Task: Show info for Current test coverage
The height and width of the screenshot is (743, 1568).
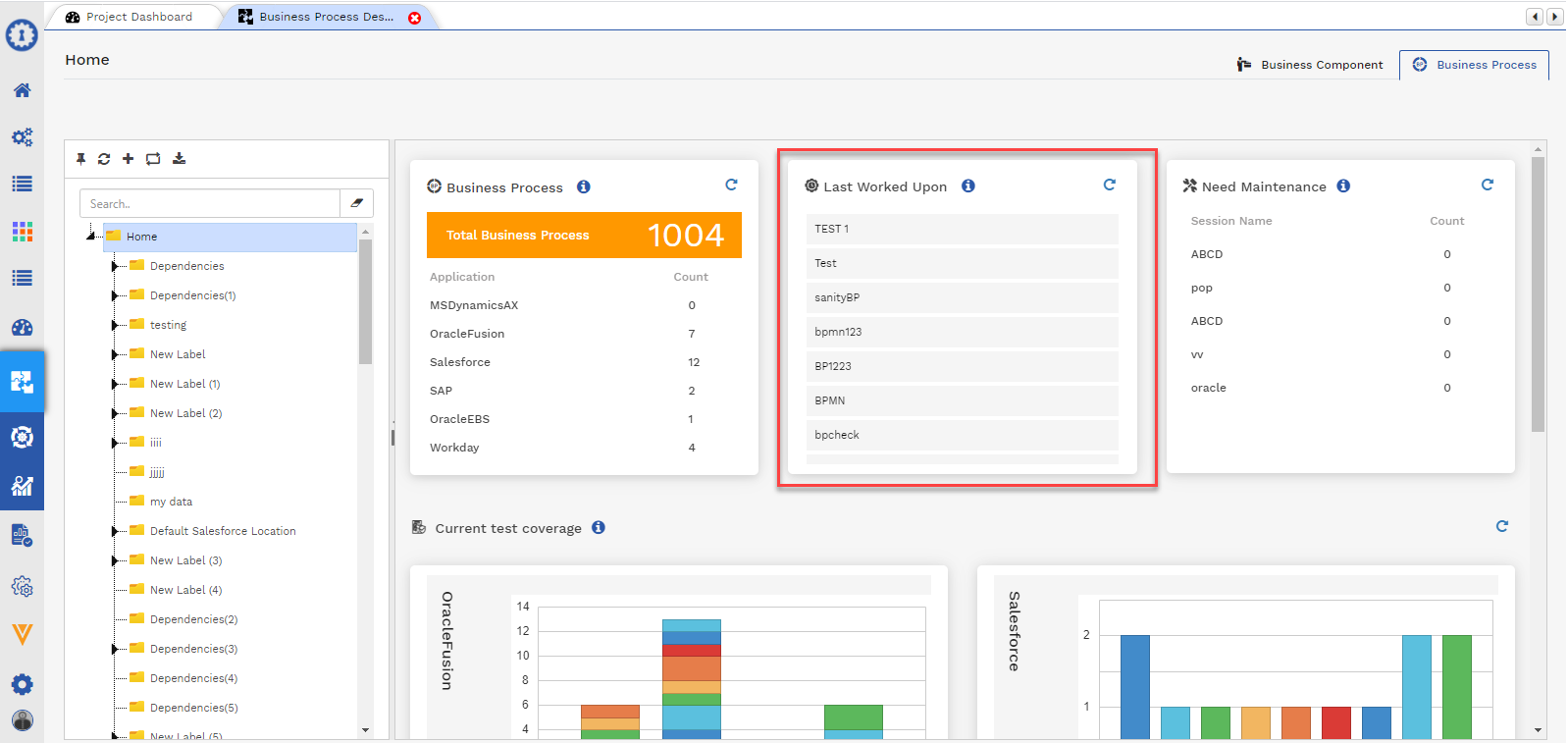Action: (x=599, y=527)
